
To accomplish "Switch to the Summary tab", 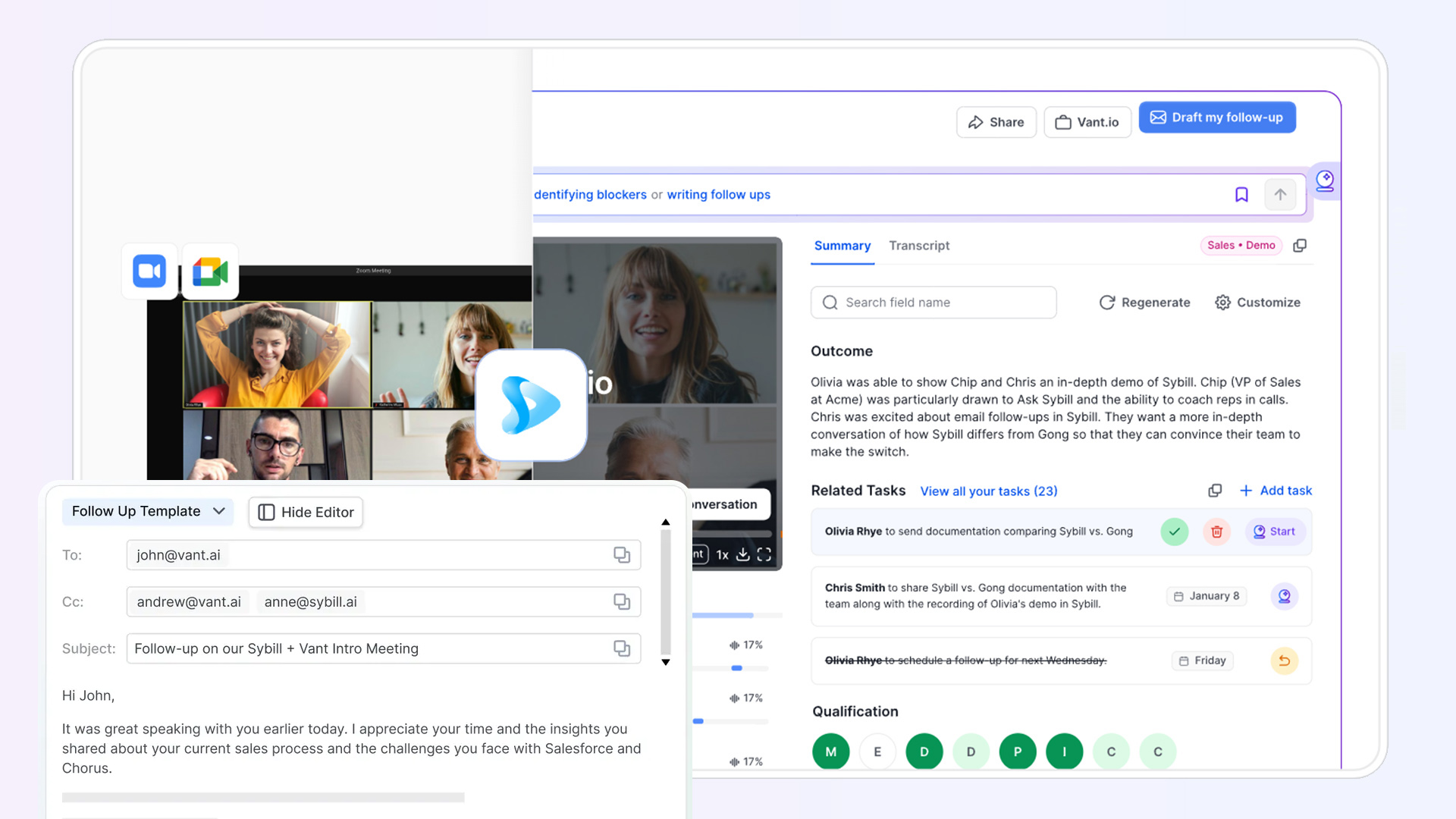I will pos(842,246).
